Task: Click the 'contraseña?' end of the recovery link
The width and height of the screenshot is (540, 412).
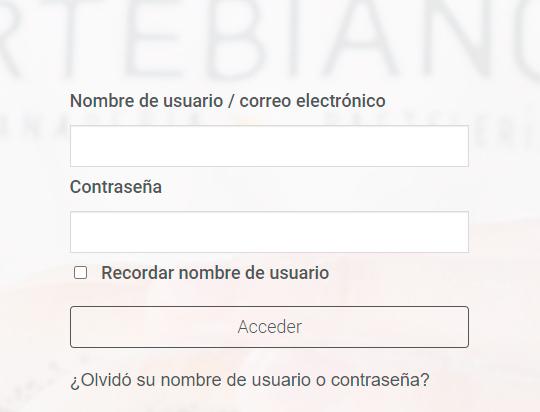Action: tap(380, 380)
